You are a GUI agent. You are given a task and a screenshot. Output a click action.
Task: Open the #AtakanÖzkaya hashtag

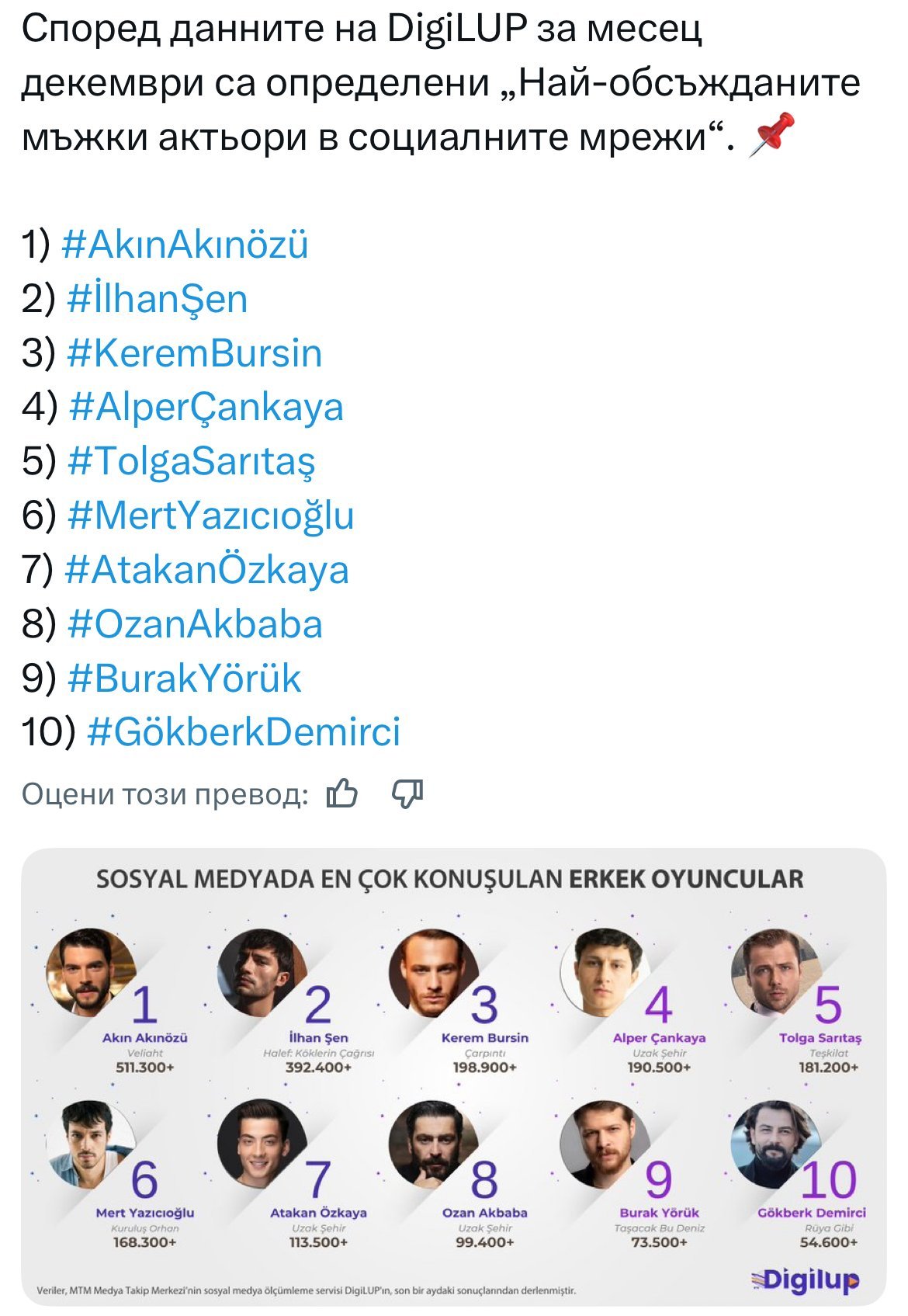pyautogui.click(x=207, y=570)
